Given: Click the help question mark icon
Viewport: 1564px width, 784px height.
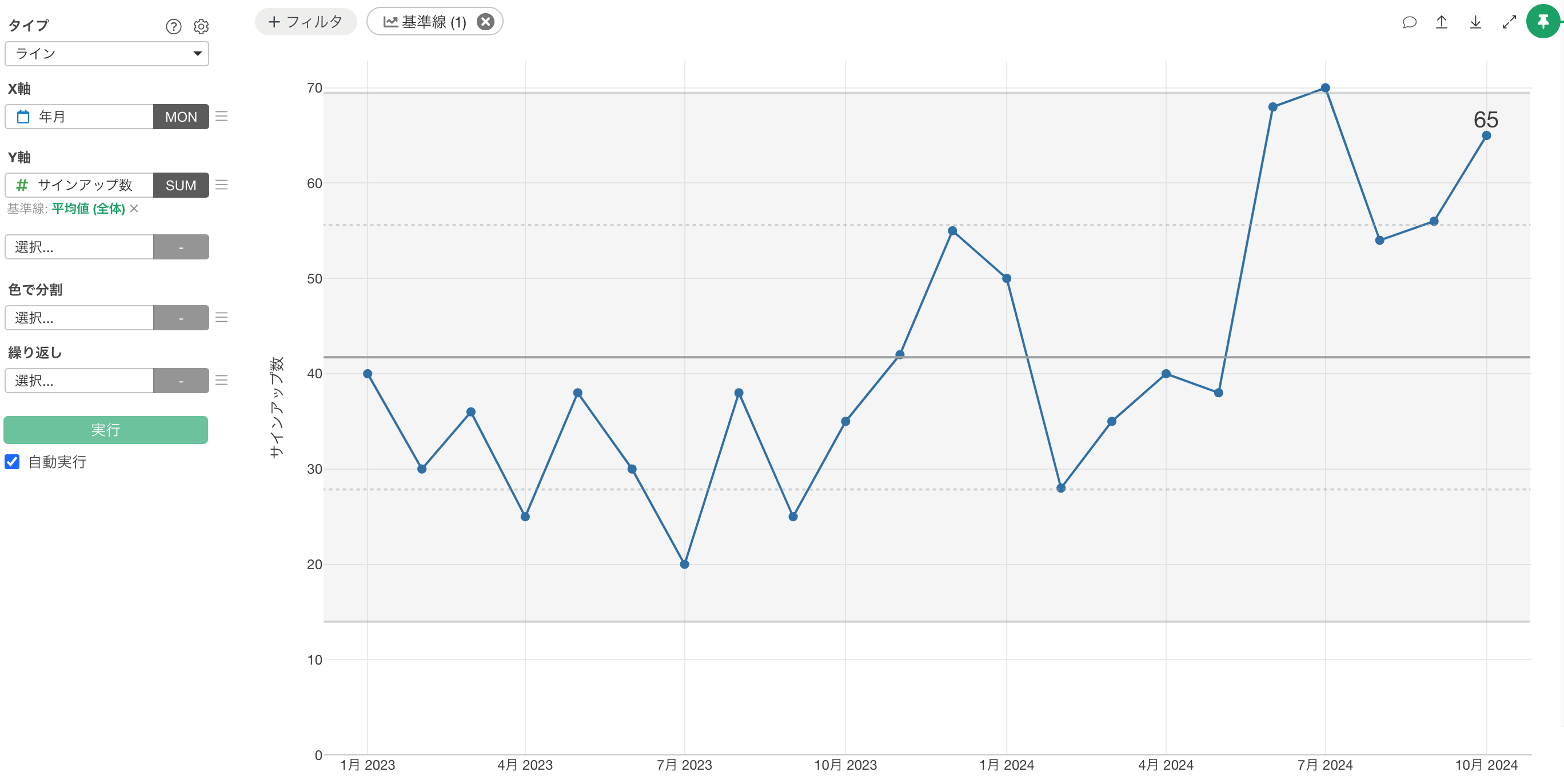Looking at the screenshot, I should [x=174, y=27].
